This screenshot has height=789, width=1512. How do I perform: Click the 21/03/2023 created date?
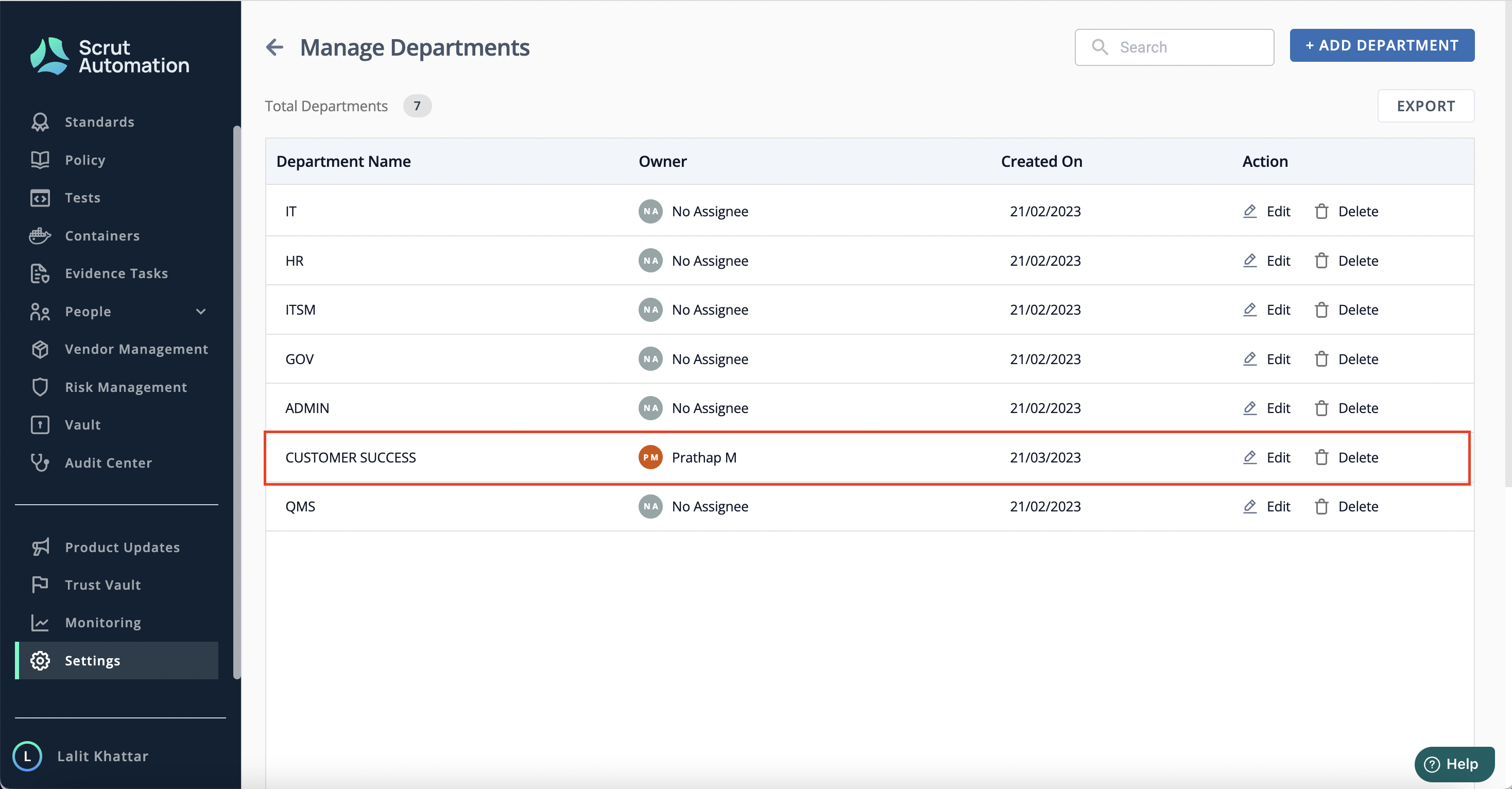click(x=1045, y=457)
